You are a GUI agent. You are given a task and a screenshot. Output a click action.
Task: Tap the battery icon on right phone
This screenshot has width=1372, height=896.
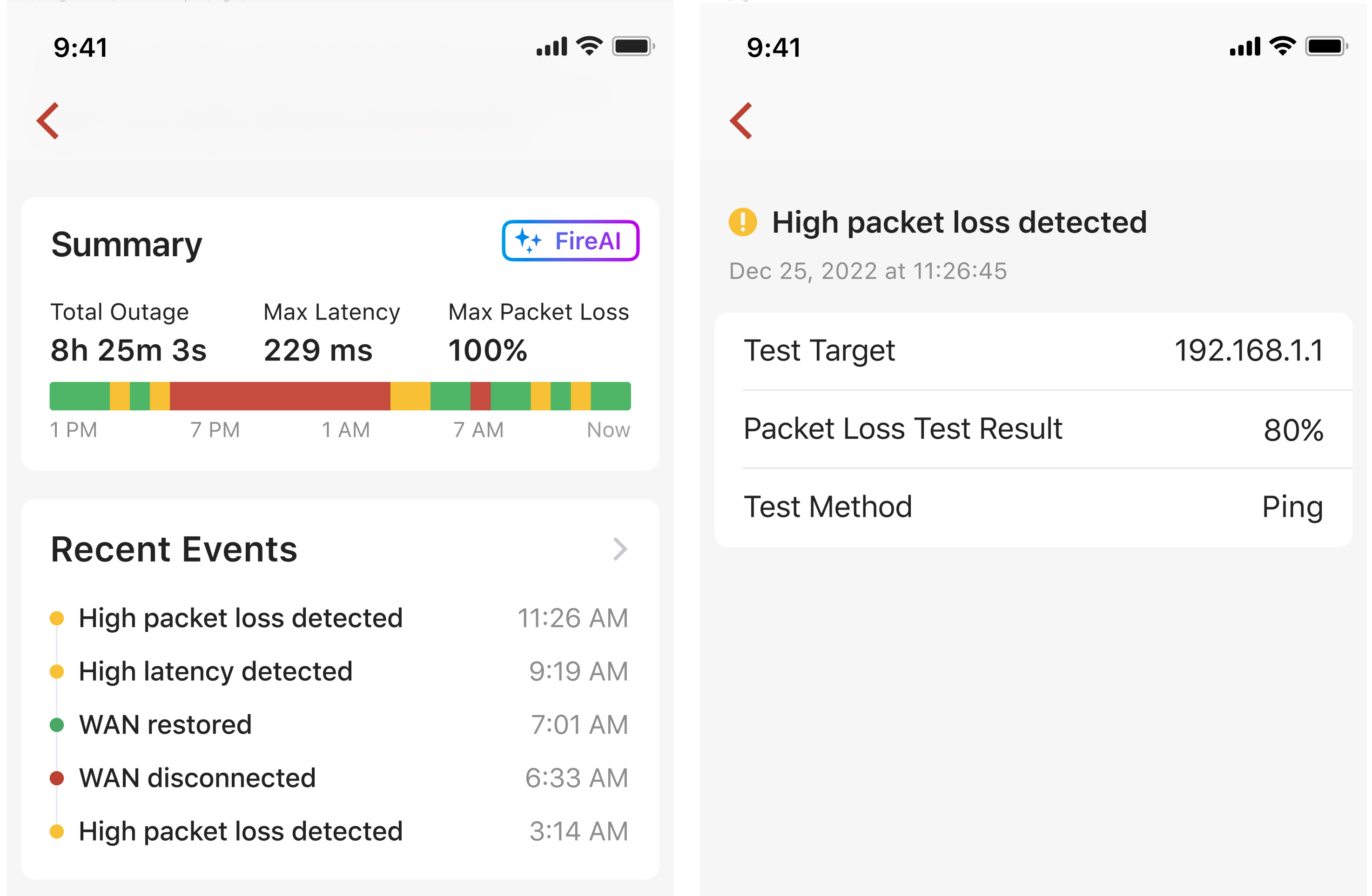click(x=1326, y=46)
